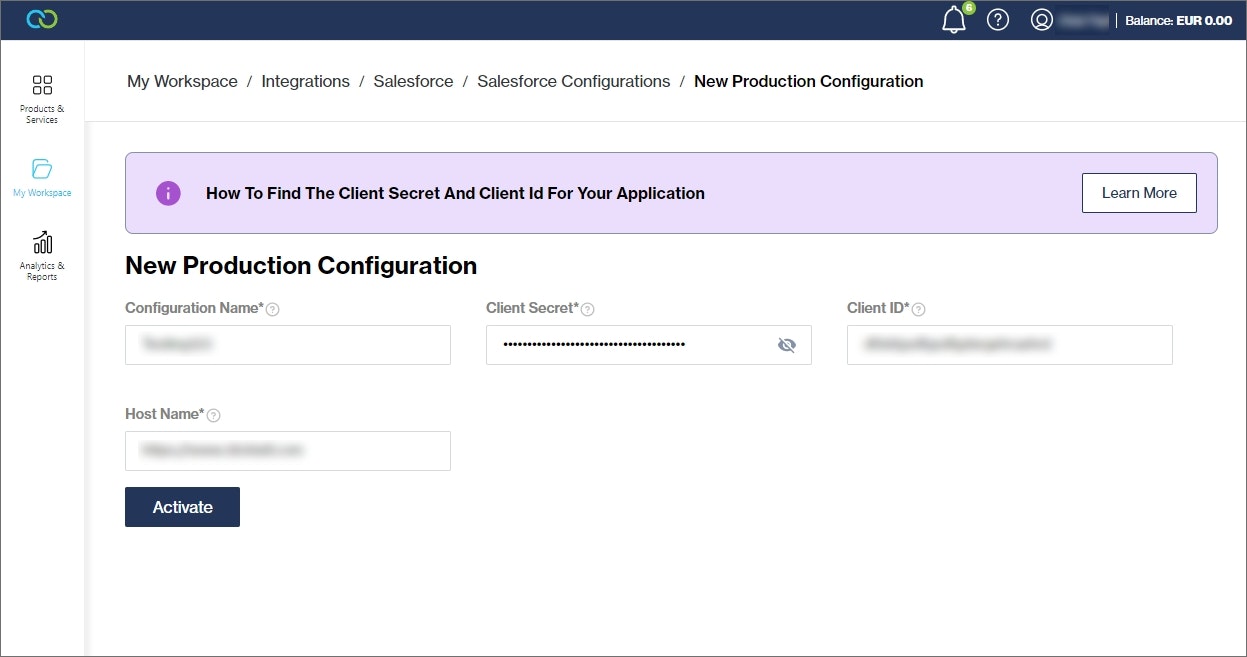Focus the Client Secret input field
Viewport: 1247px width, 657px height.
point(649,345)
